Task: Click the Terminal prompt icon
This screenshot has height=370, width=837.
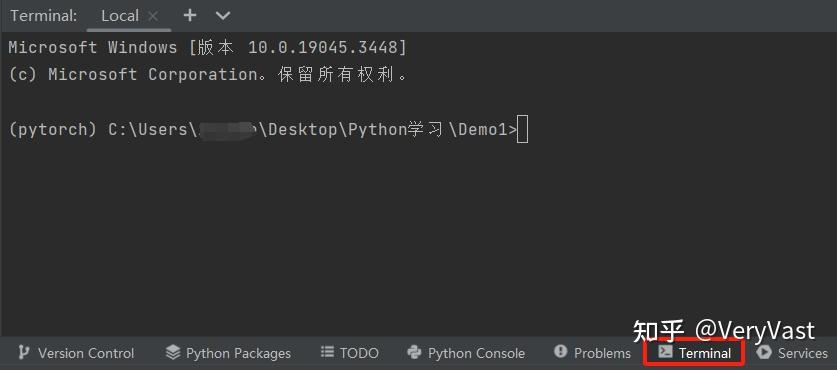Action: (x=665, y=351)
